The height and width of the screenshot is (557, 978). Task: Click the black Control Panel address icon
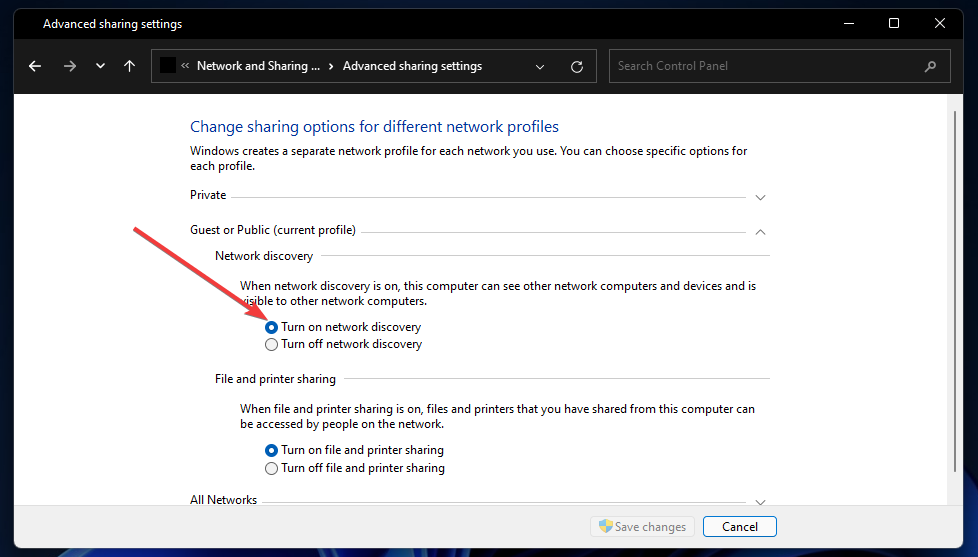pos(169,66)
